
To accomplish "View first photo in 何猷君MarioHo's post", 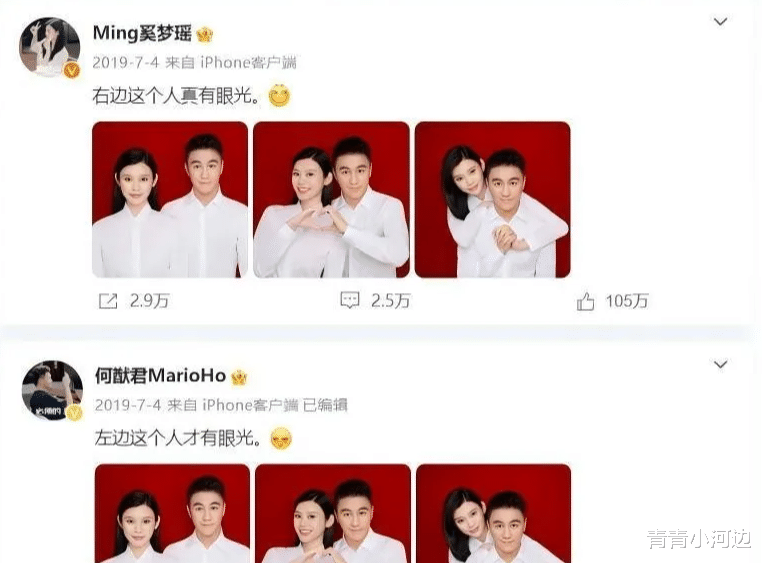I will [172, 513].
